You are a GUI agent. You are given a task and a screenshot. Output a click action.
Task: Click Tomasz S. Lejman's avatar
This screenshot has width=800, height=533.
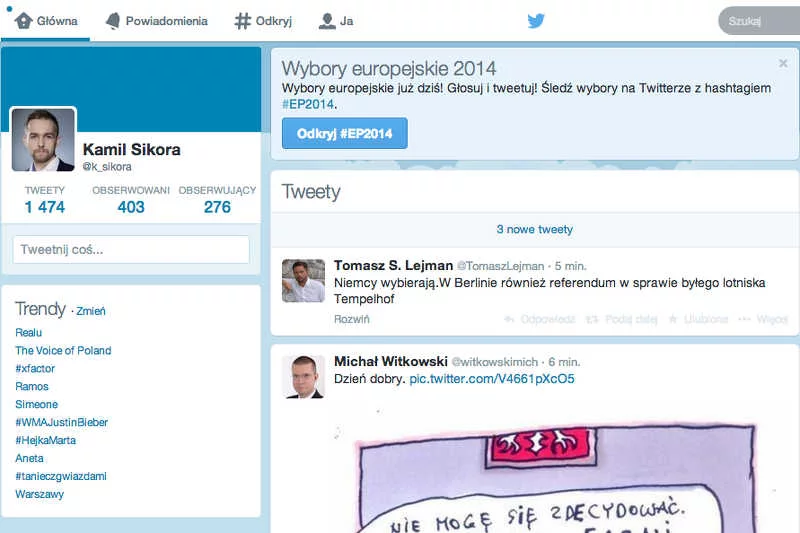point(304,281)
